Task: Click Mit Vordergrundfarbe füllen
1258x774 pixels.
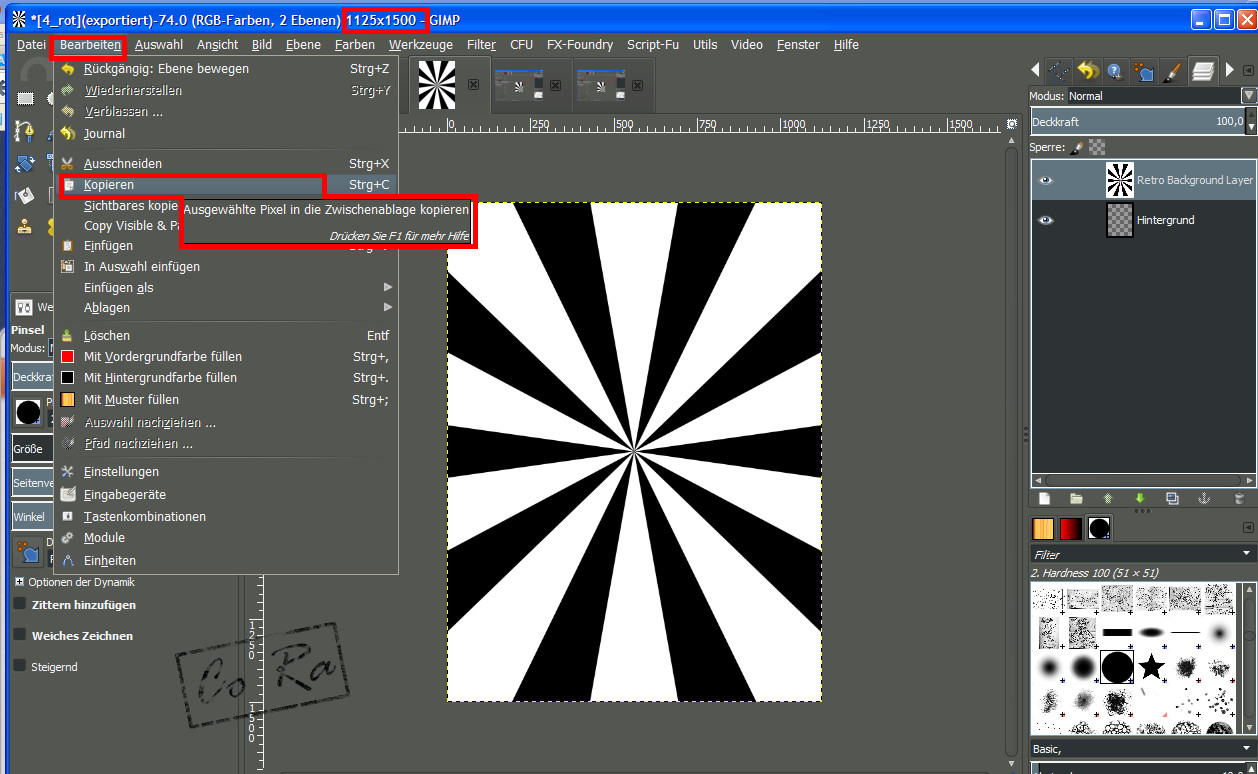Action: tap(162, 357)
